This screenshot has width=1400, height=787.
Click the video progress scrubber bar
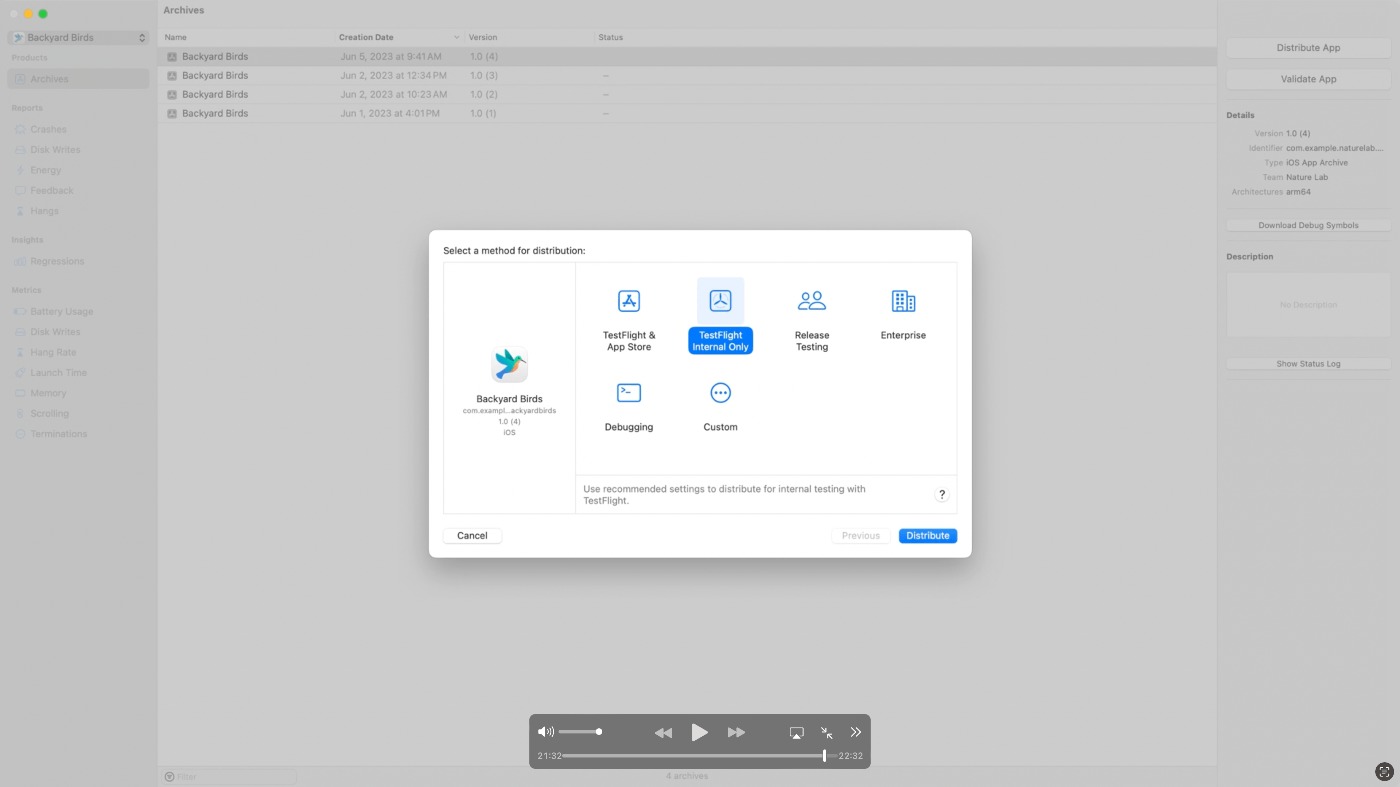click(699, 756)
